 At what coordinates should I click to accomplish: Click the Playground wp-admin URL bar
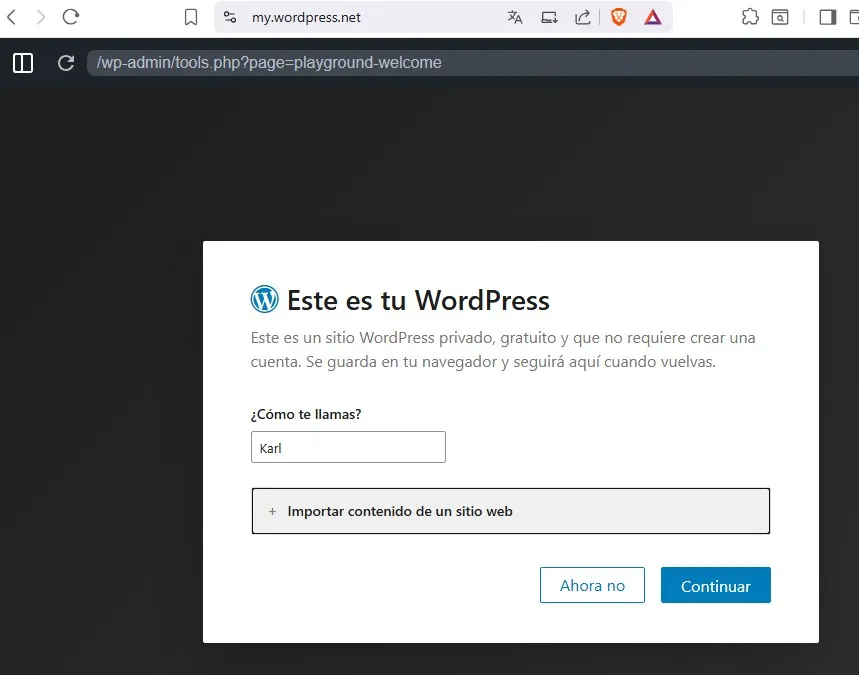[400, 63]
